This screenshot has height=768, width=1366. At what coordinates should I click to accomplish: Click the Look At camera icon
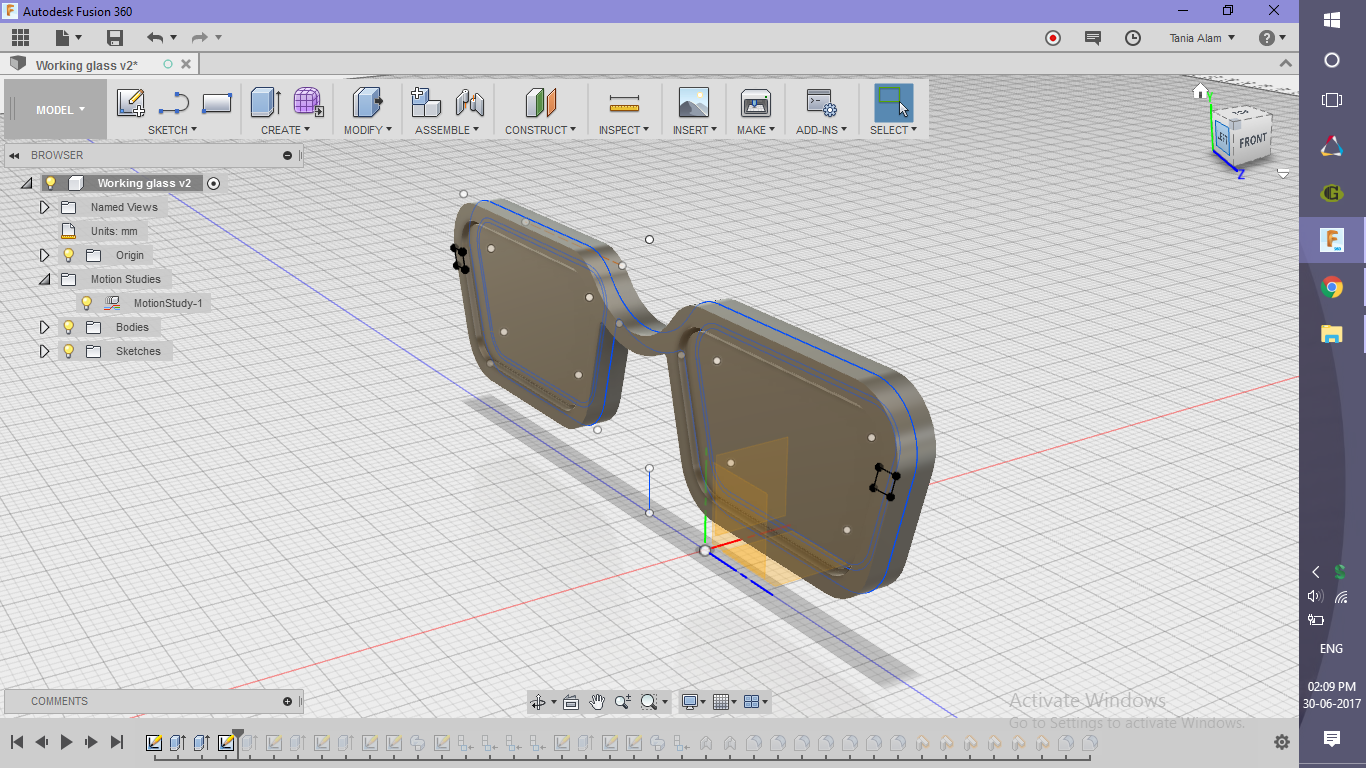pyautogui.click(x=571, y=702)
